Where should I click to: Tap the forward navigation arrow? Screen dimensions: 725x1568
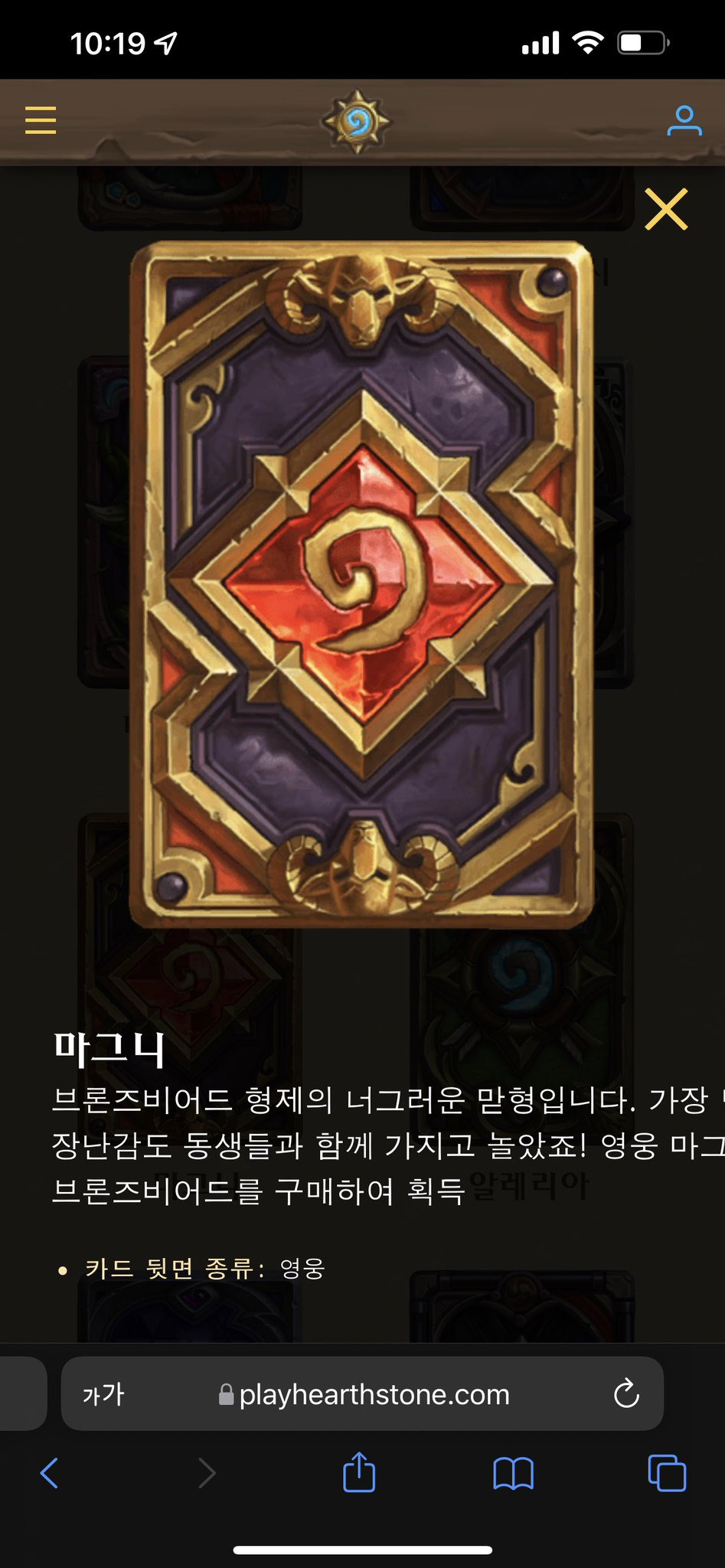coord(207,1472)
